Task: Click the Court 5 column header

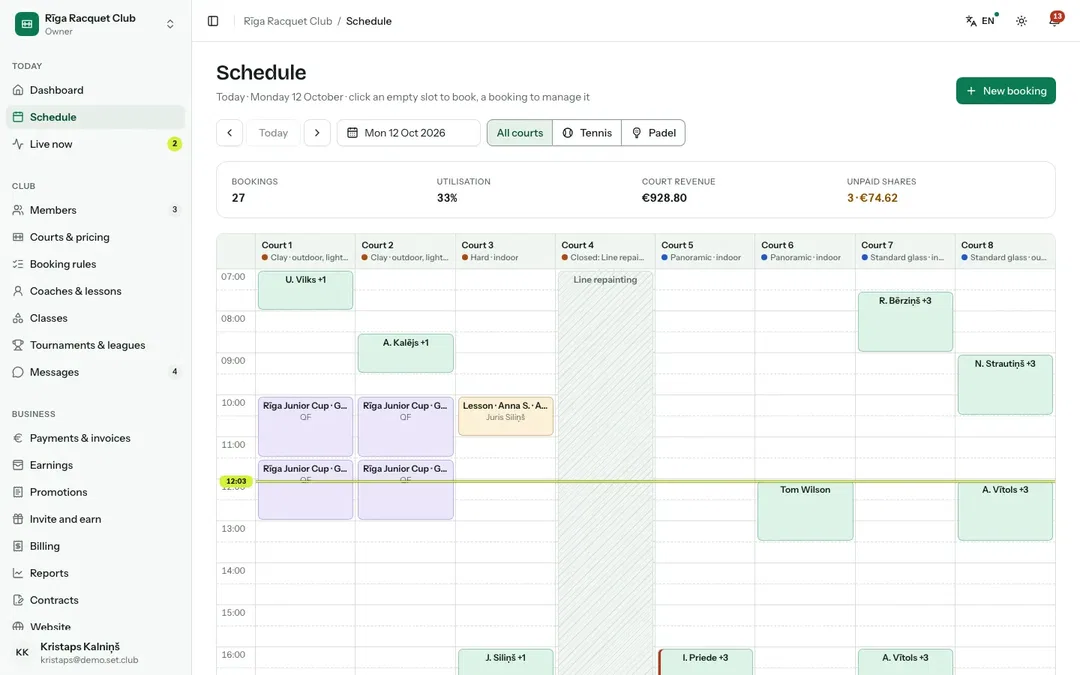Action: click(705, 251)
